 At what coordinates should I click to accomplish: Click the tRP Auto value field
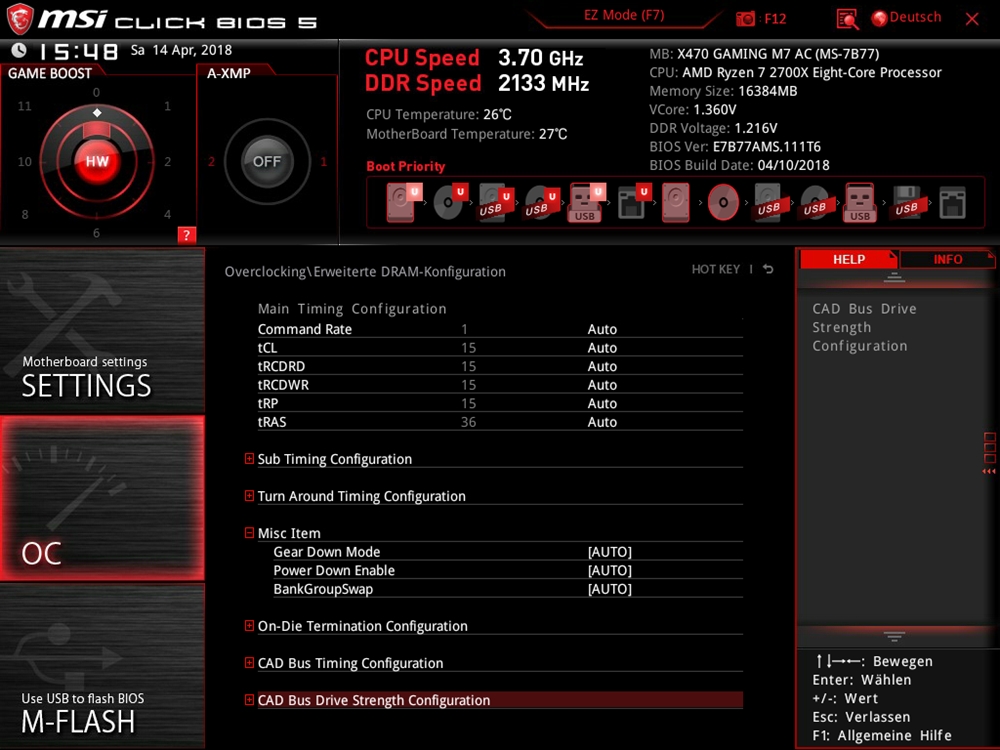coord(602,404)
